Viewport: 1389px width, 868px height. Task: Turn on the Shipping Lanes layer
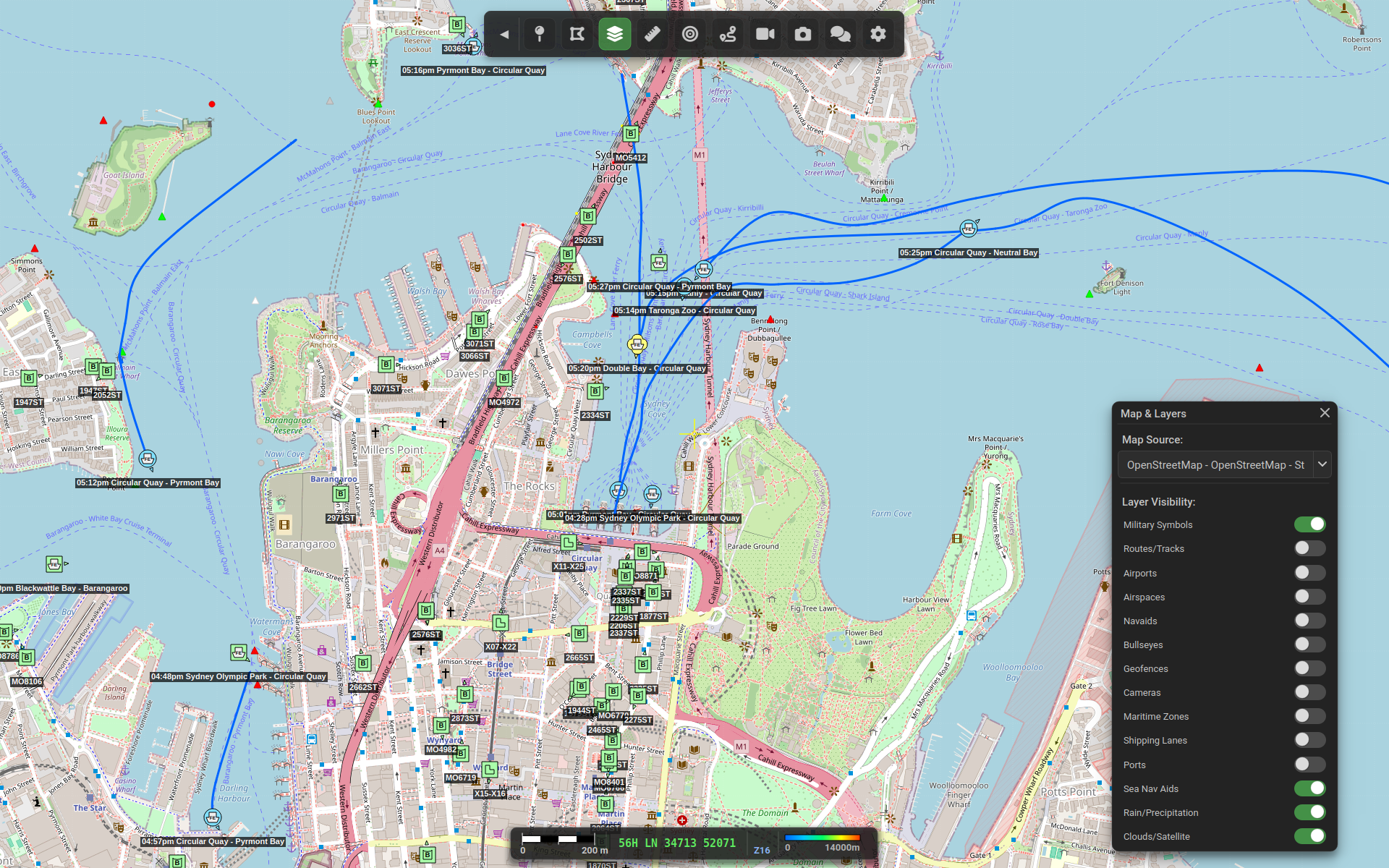point(1309,740)
